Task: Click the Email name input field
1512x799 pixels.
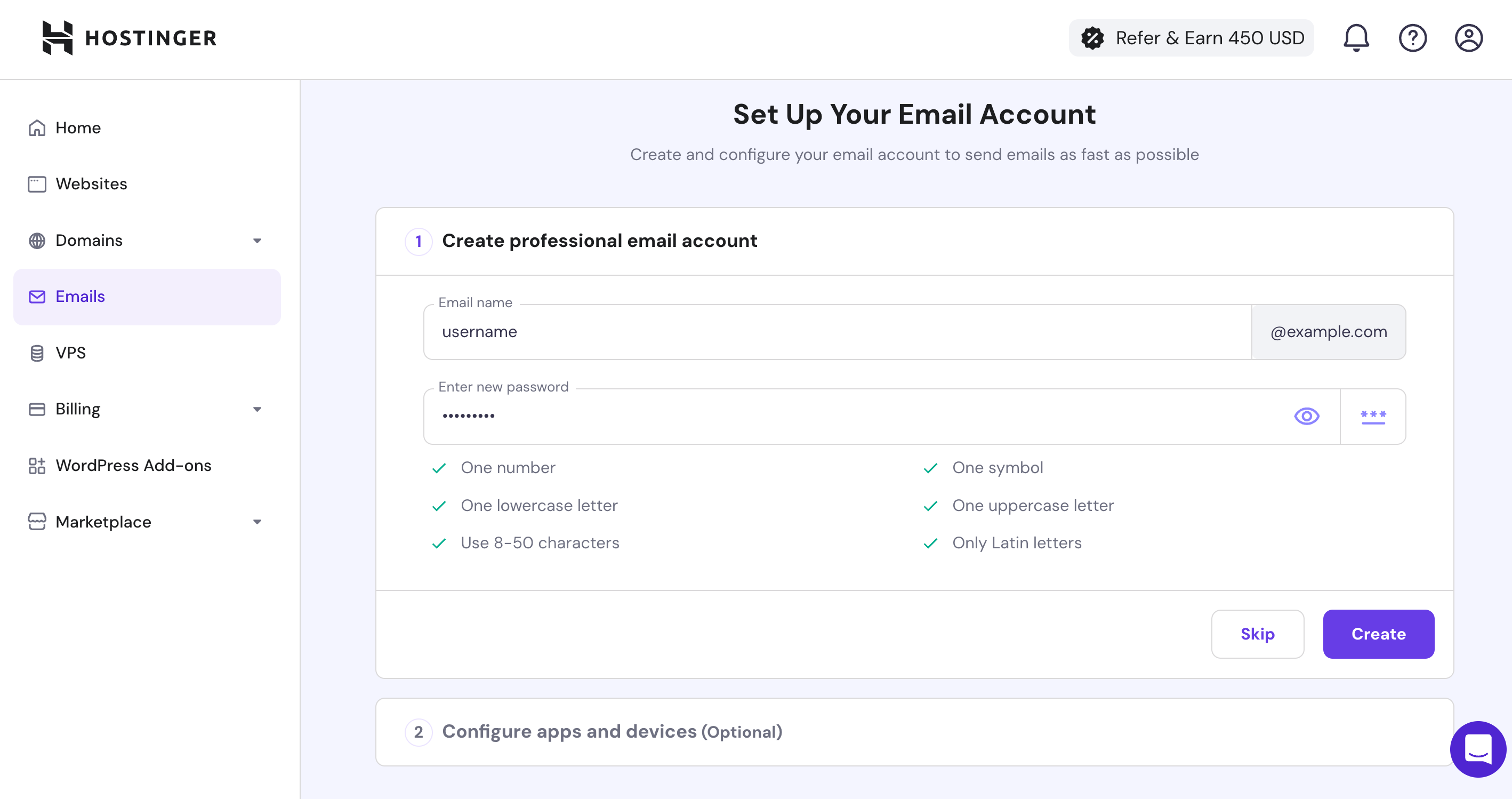Action: click(x=837, y=332)
